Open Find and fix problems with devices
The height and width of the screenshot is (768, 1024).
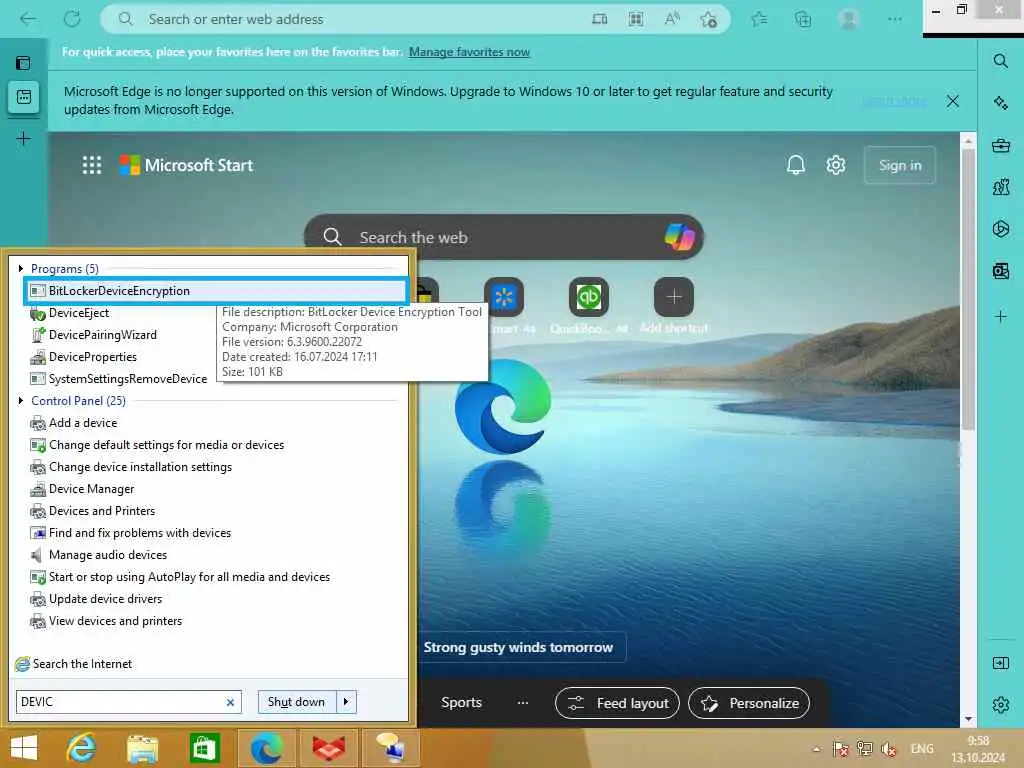click(140, 533)
